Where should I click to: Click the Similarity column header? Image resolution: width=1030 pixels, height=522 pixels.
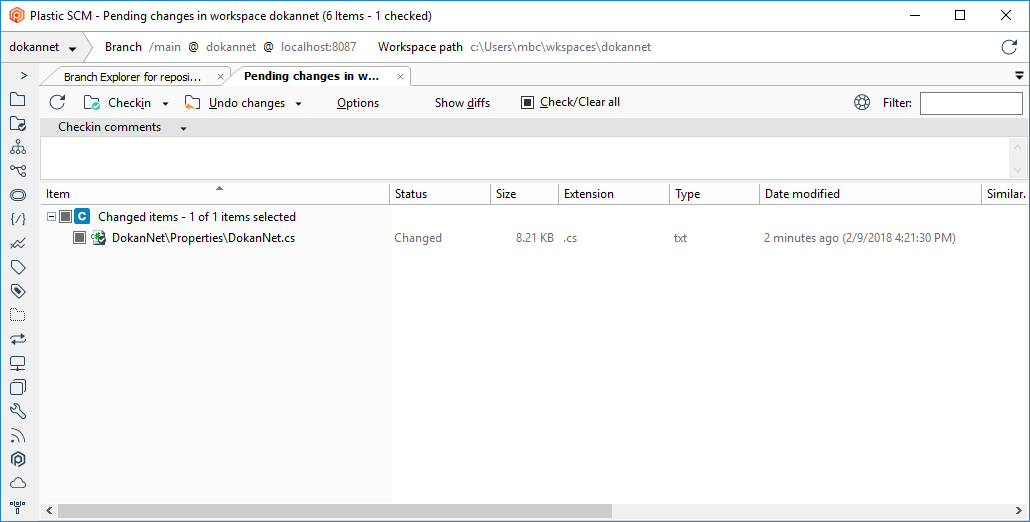click(x=1005, y=194)
